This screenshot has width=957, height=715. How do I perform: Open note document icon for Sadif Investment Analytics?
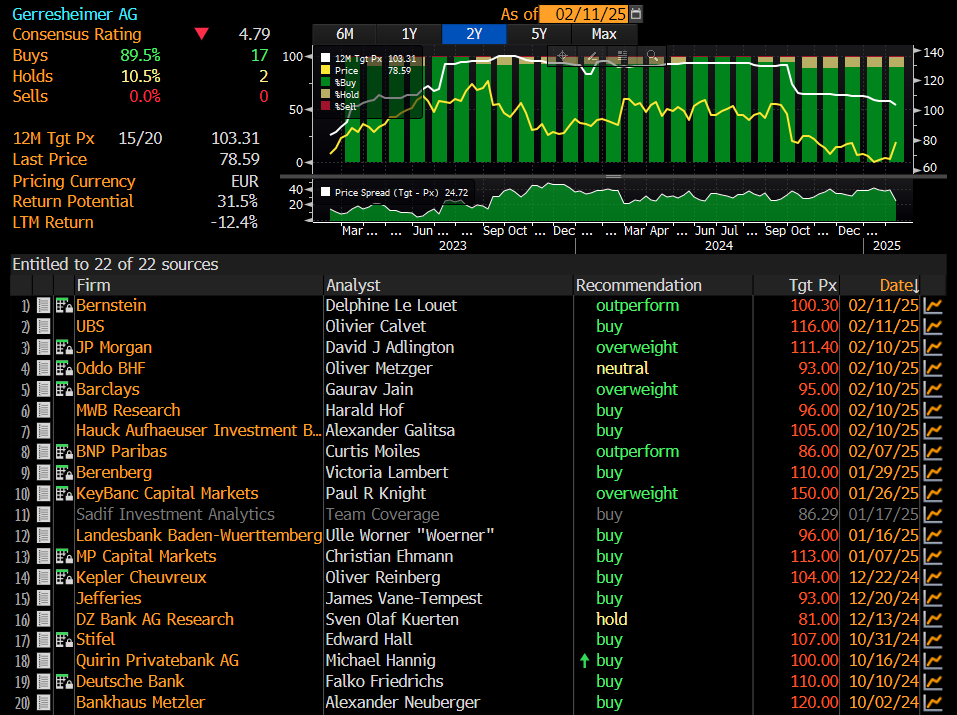[43, 515]
